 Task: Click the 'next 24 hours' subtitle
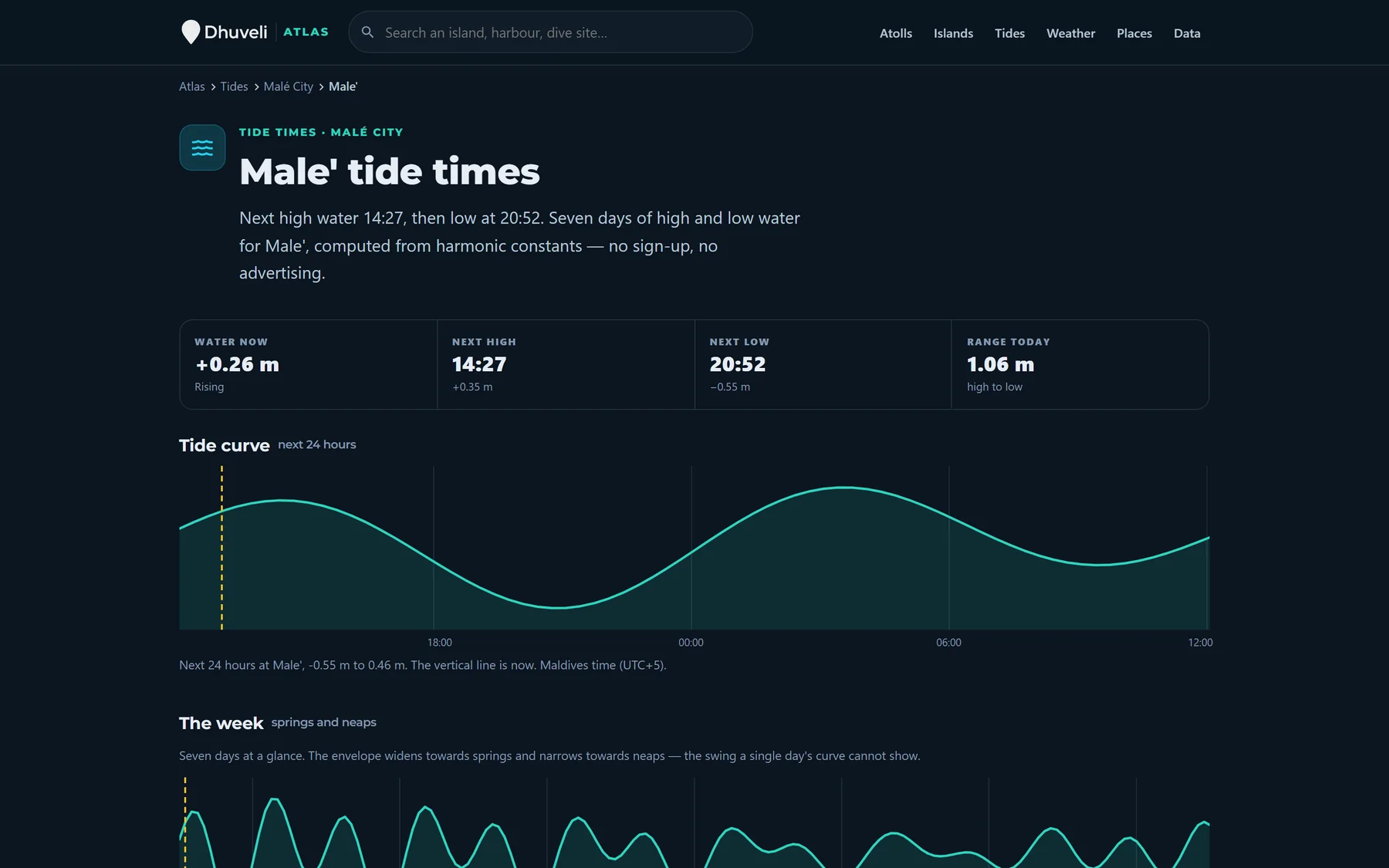pos(317,444)
